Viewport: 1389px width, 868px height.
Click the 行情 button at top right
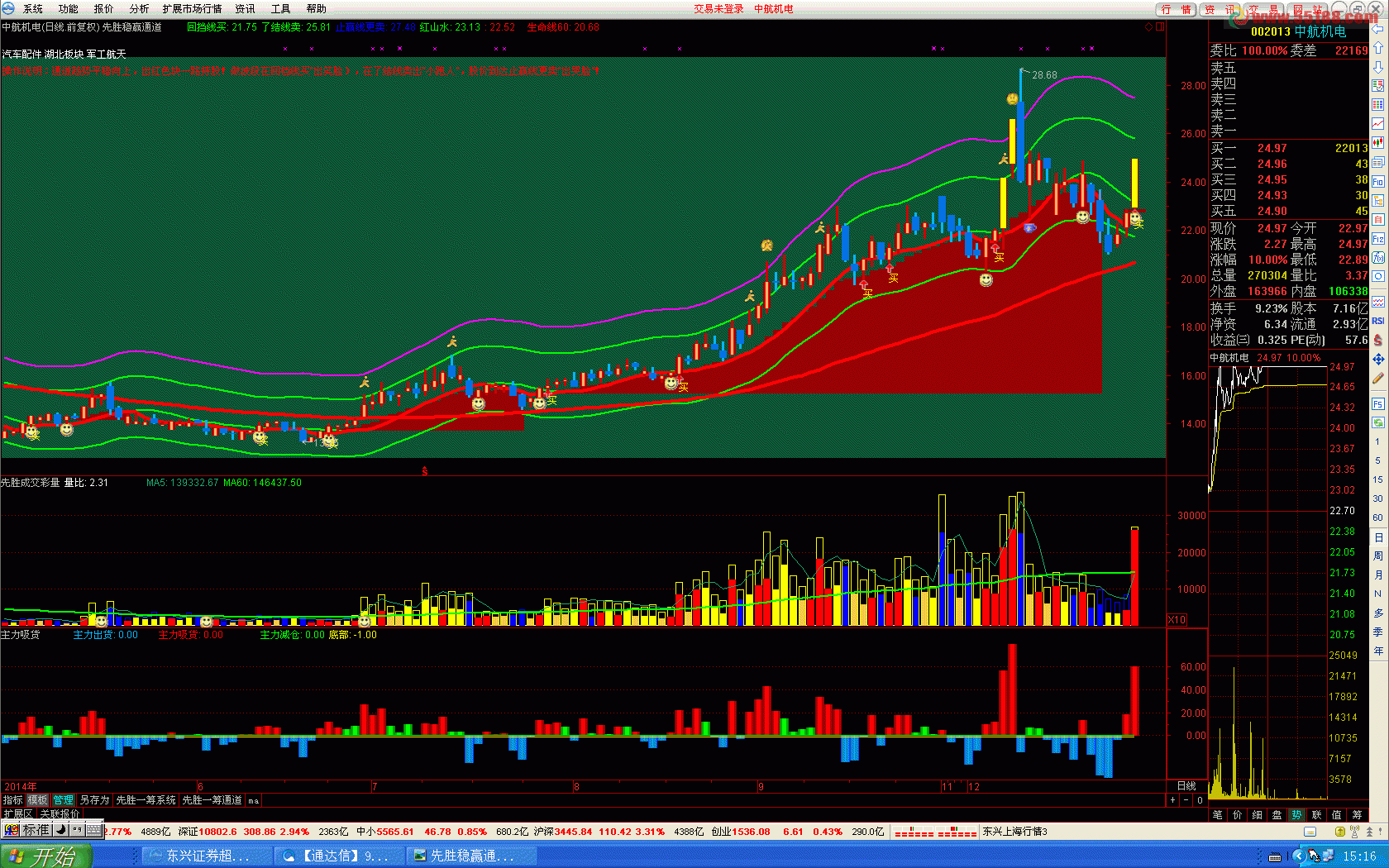1176,9
